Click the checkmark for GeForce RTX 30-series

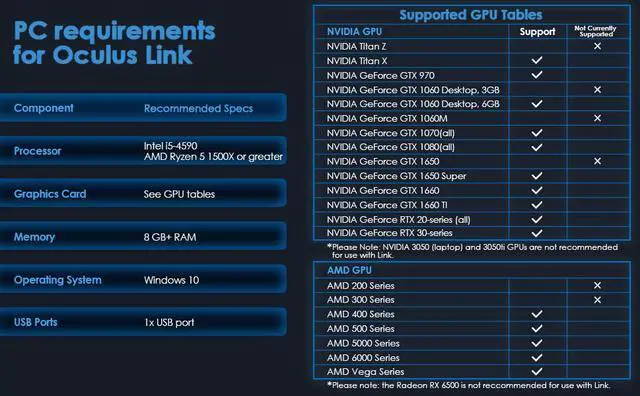[x=537, y=233]
